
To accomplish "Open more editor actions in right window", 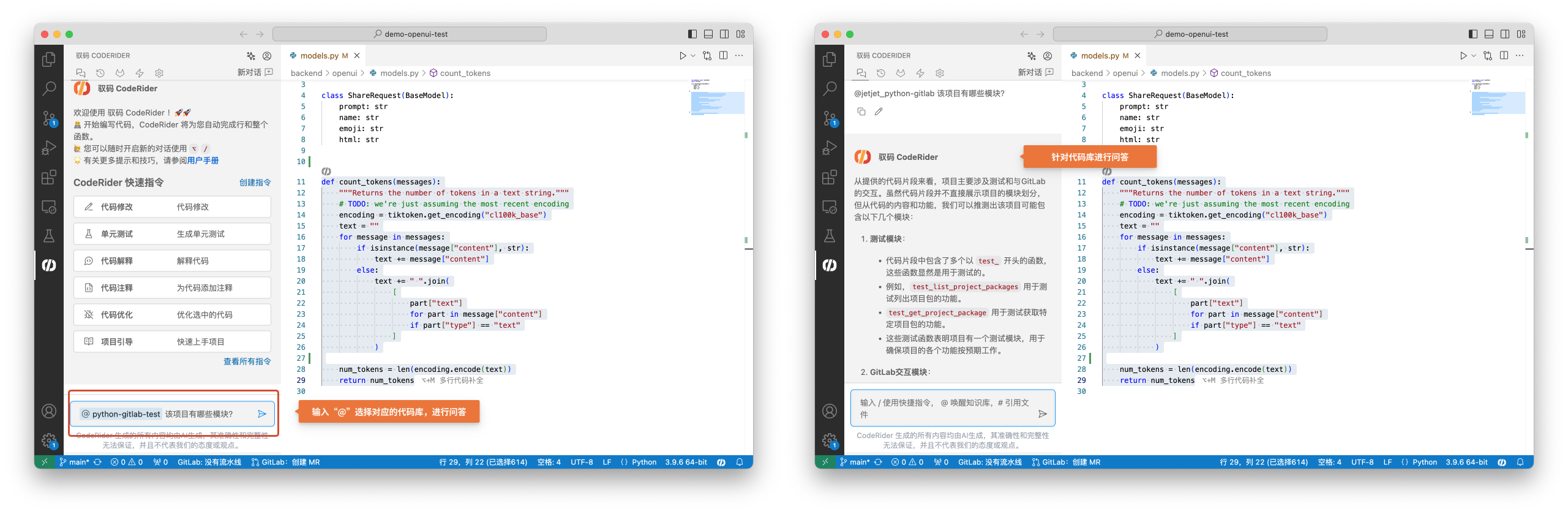I will 1520,56.
